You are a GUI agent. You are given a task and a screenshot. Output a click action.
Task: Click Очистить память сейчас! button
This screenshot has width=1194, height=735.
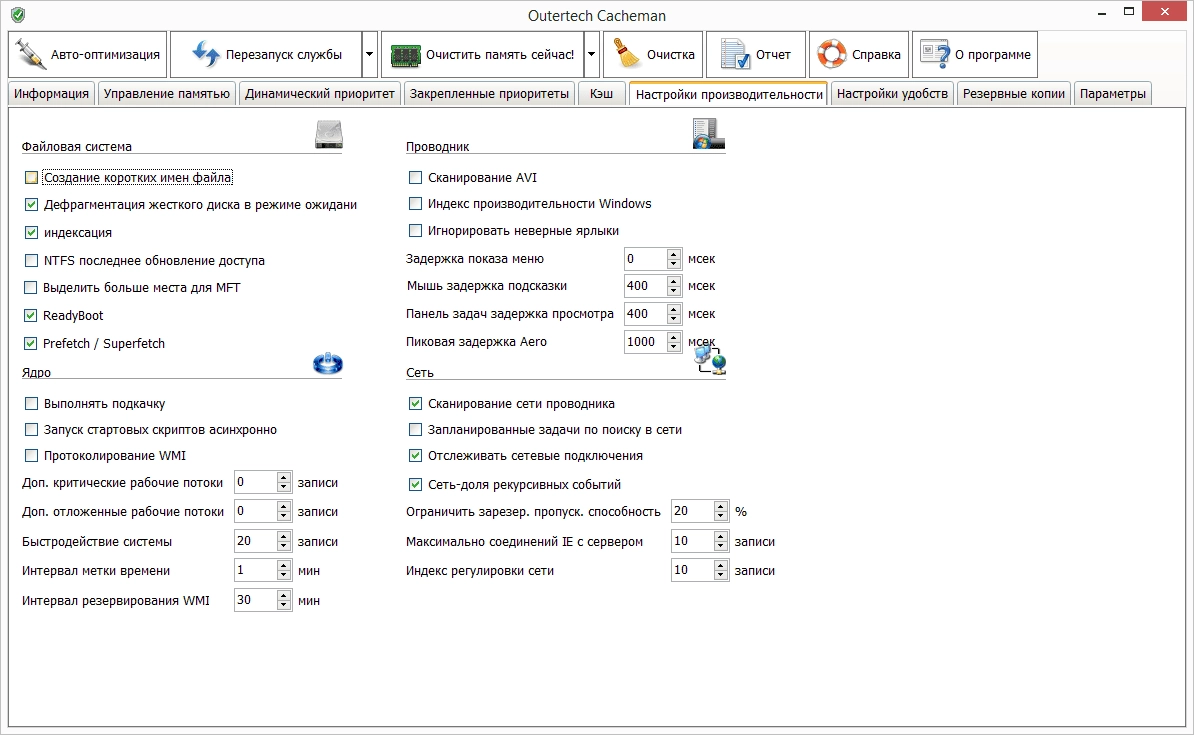click(482, 54)
